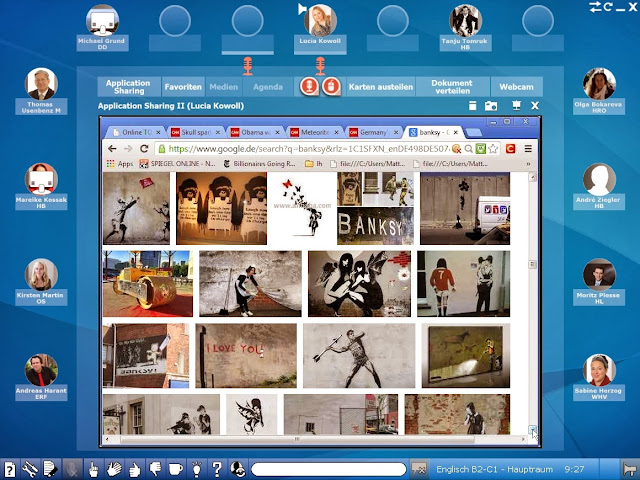640x480 pixels.
Task: Switch to the Online TO browser tab
Action: coord(135,132)
